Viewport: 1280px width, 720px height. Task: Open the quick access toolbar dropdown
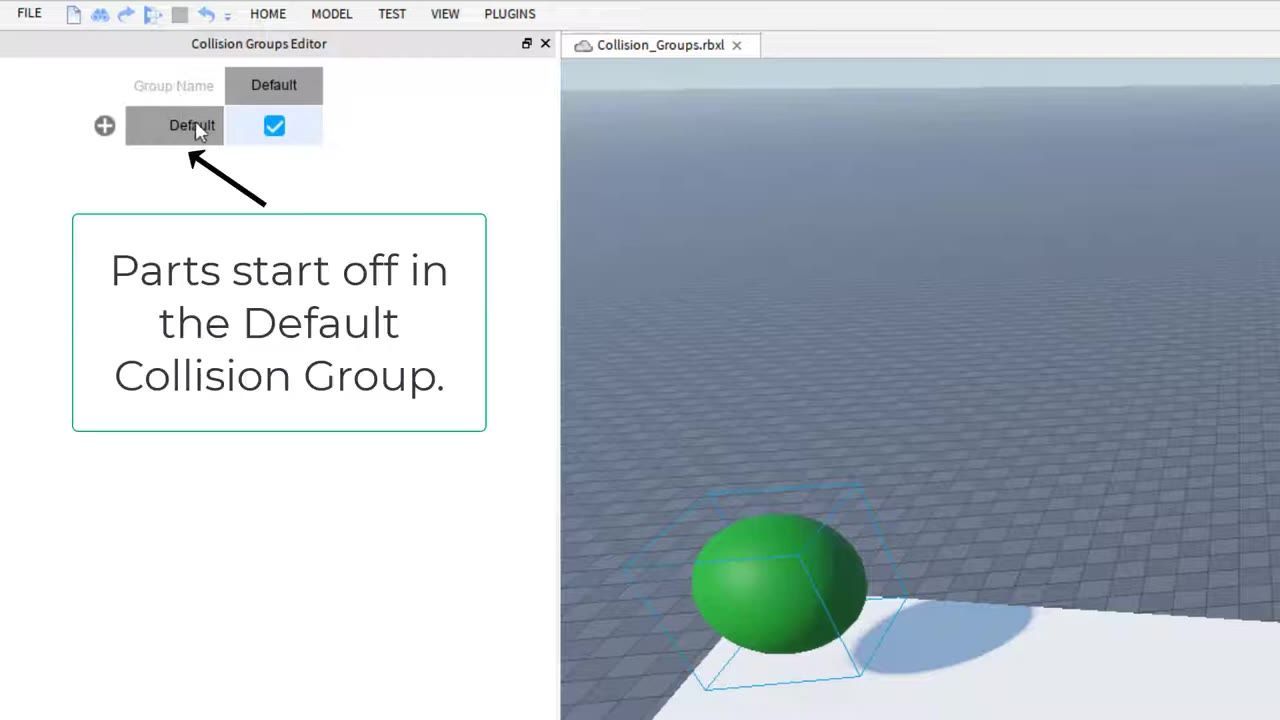pos(227,16)
